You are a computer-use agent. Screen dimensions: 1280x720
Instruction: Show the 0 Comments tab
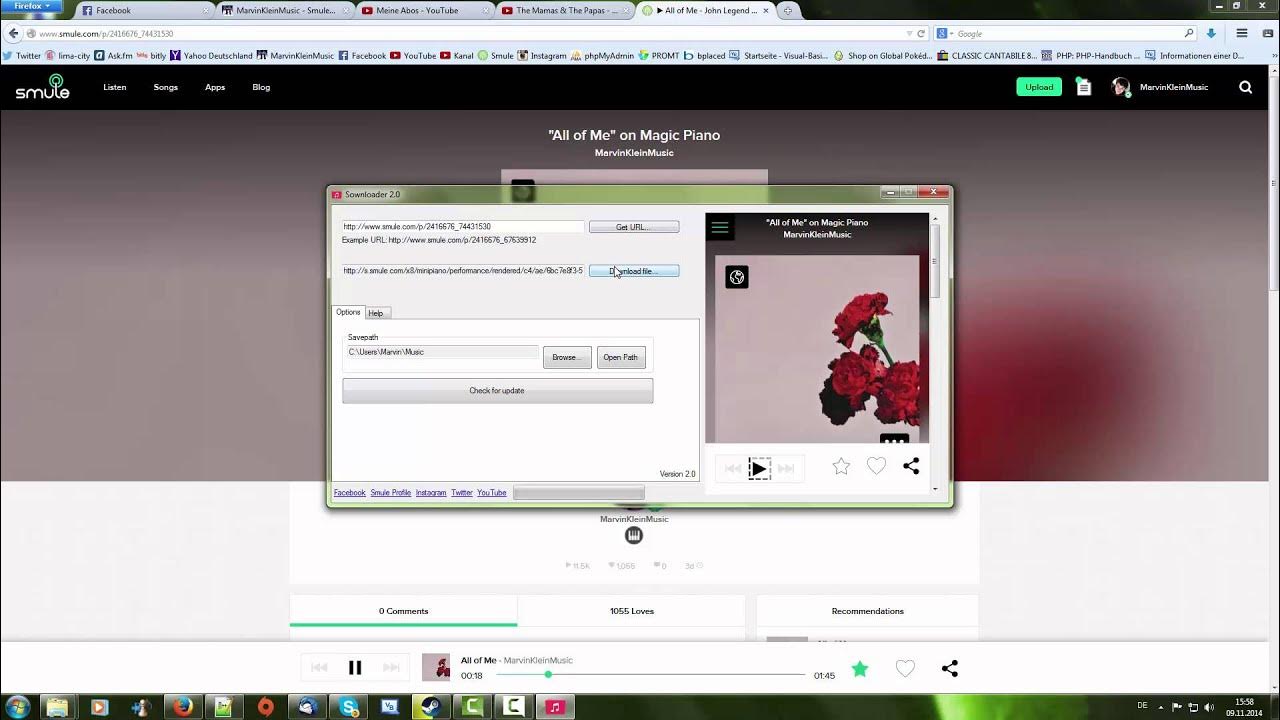click(x=403, y=611)
